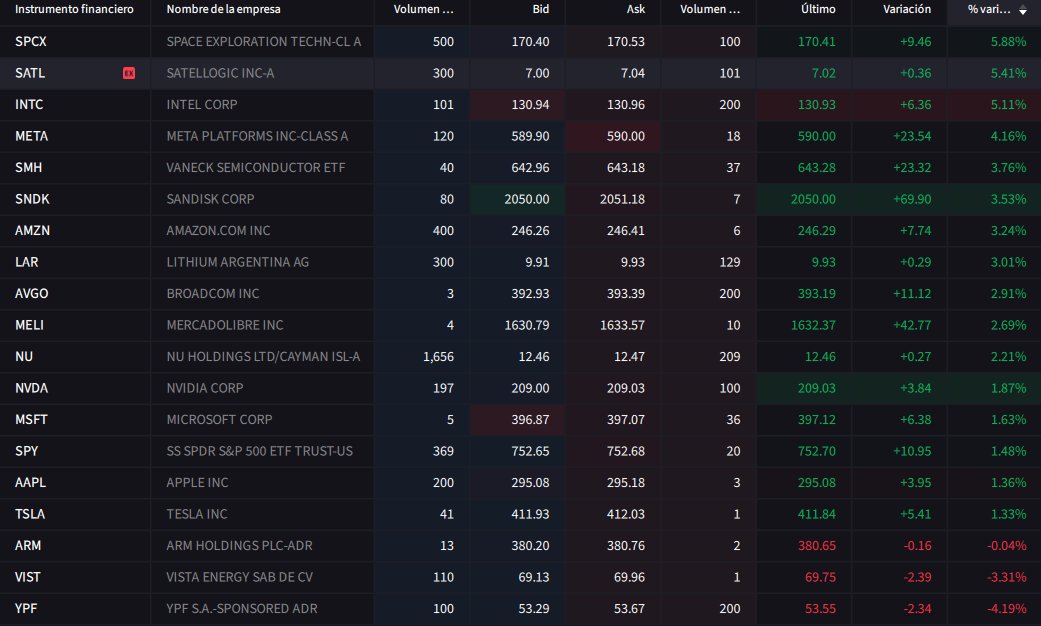Image resolution: width=1041 pixels, height=626 pixels.
Task: Click SANDISK CORP company name
Action: coord(210,199)
